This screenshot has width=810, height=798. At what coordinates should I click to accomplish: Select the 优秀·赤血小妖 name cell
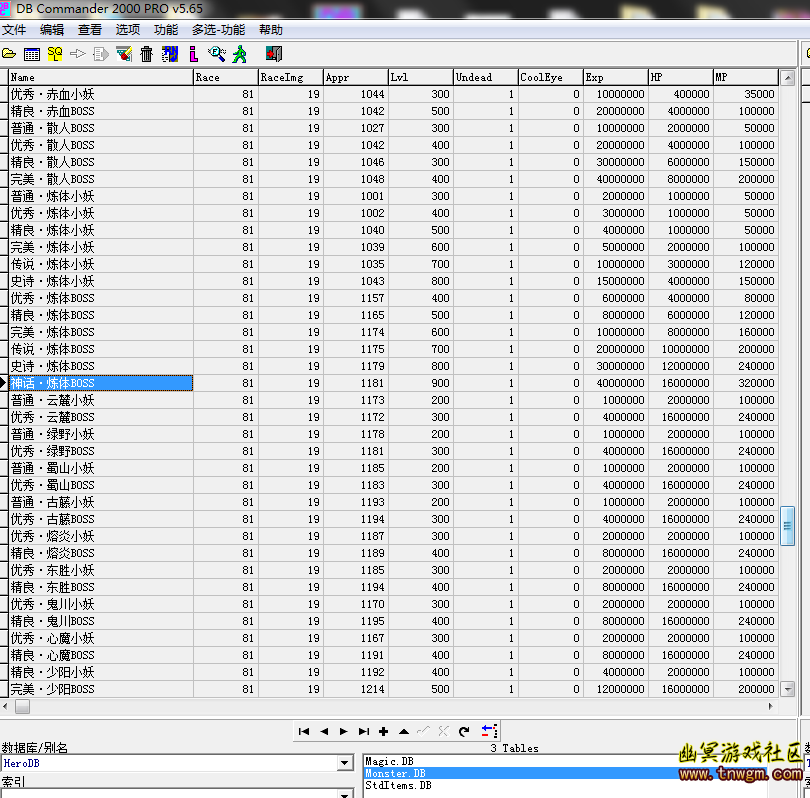(x=101, y=94)
